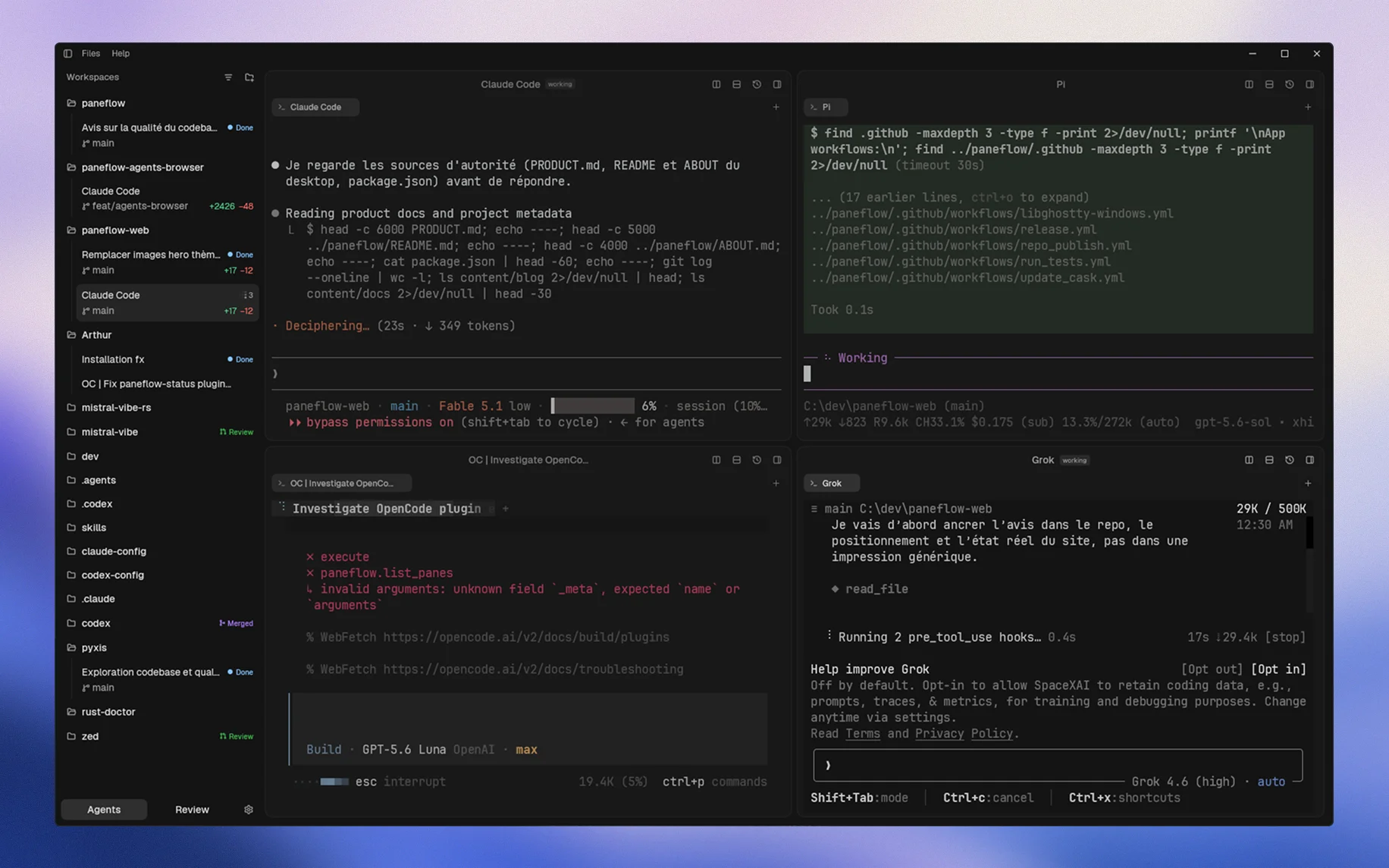This screenshot has width=1389, height=868.
Task: Toggle the sidebar panel icon beside Files
Action: click(68, 54)
